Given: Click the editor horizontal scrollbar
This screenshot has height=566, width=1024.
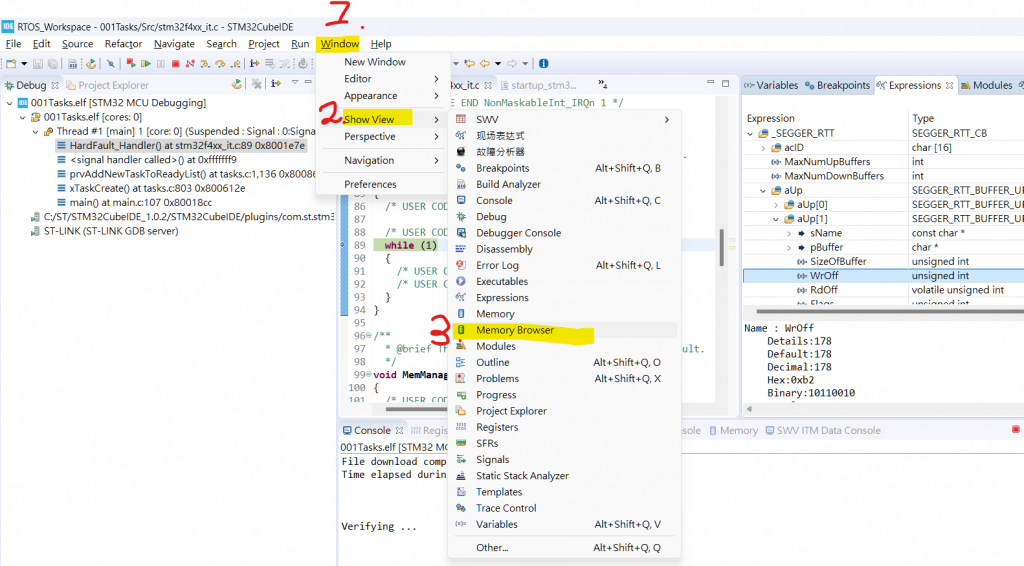Looking at the screenshot, I should click(415, 409).
